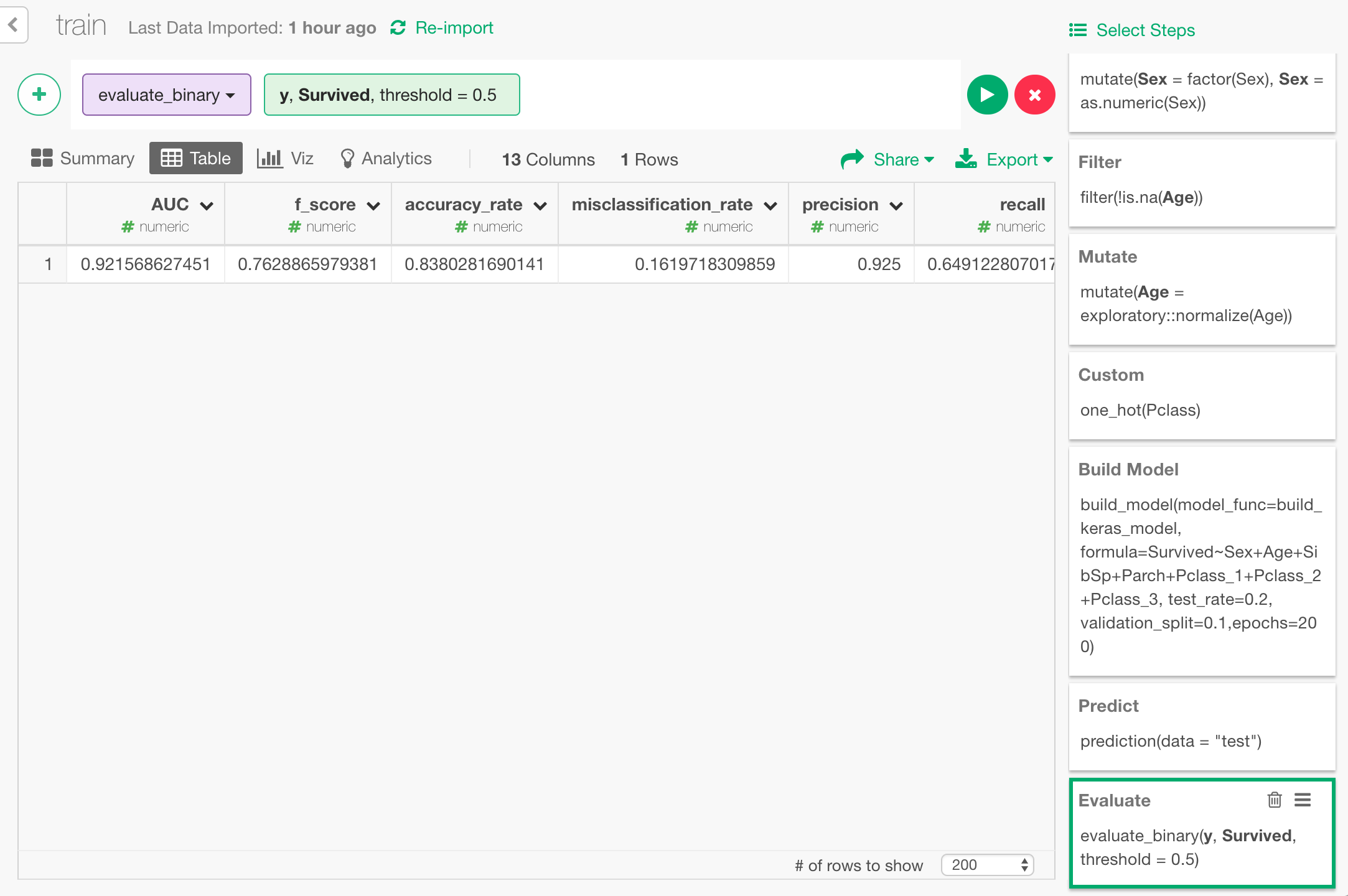Open the evaluate_binary function dropdown
Image resolution: width=1348 pixels, height=896 pixels.
coord(166,95)
